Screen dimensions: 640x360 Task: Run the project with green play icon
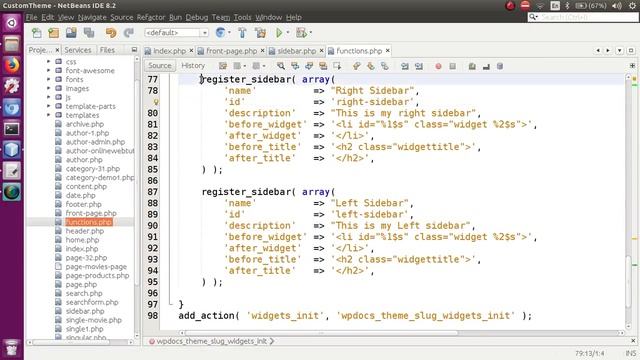pyautogui.click(x=279, y=33)
